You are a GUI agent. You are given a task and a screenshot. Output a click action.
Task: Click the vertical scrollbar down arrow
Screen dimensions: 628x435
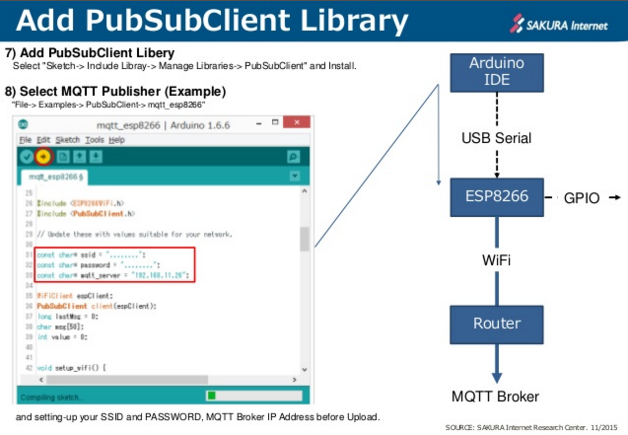point(304,369)
